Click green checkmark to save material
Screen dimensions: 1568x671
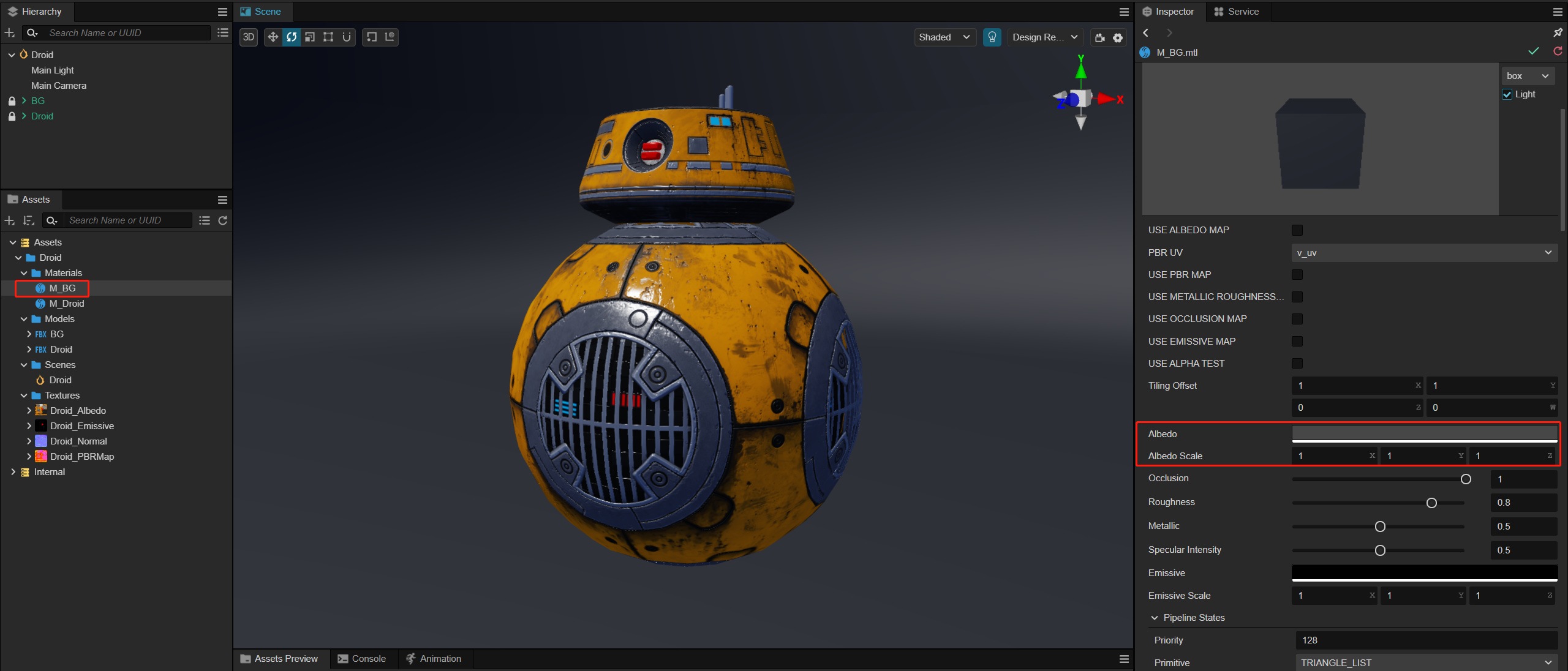[1533, 51]
